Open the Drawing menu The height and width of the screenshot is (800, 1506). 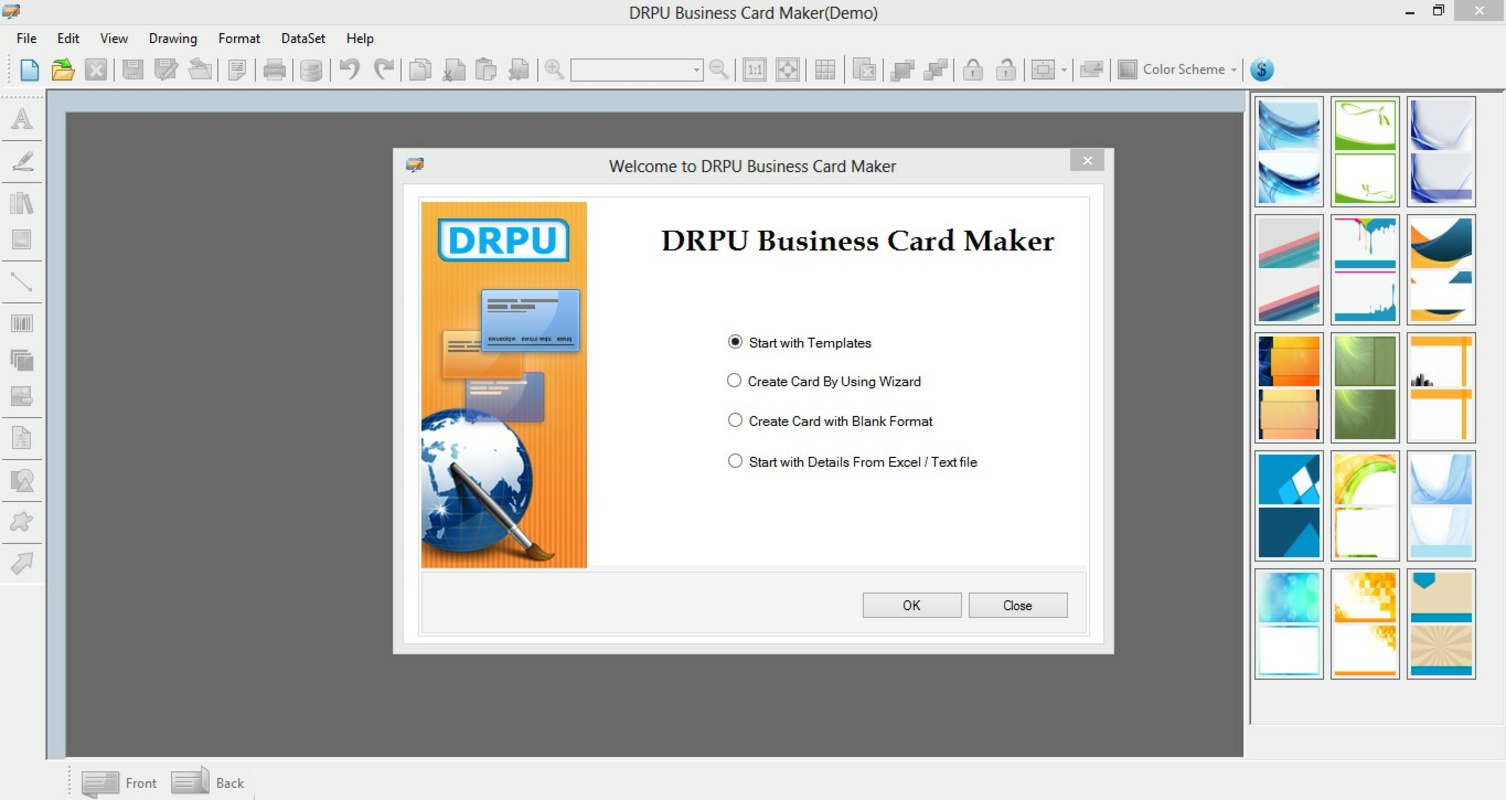pos(173,38)
